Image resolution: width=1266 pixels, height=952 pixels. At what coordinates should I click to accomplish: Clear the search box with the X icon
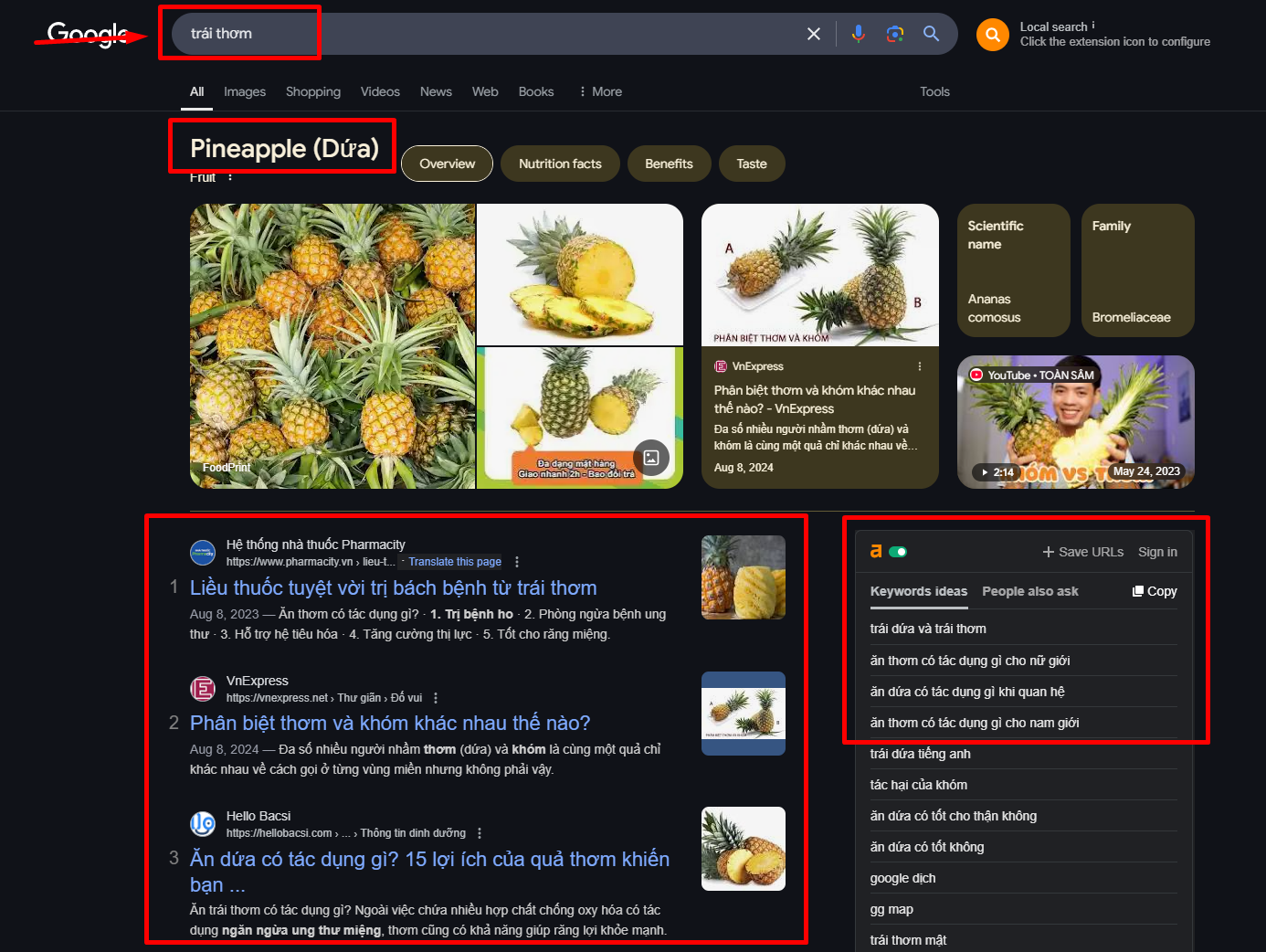click(814, 34)
